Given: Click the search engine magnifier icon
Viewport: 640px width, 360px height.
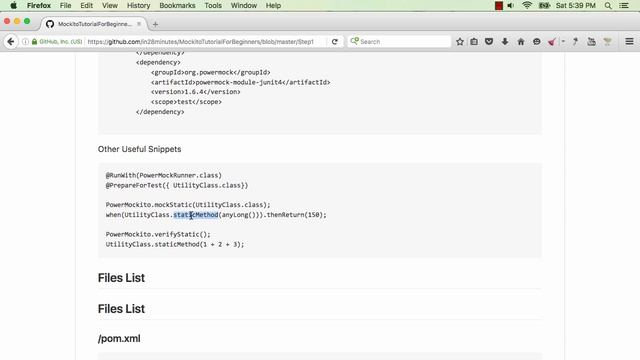Looking at the screenshot, I should pyautogui.click(x=354, y=41).
